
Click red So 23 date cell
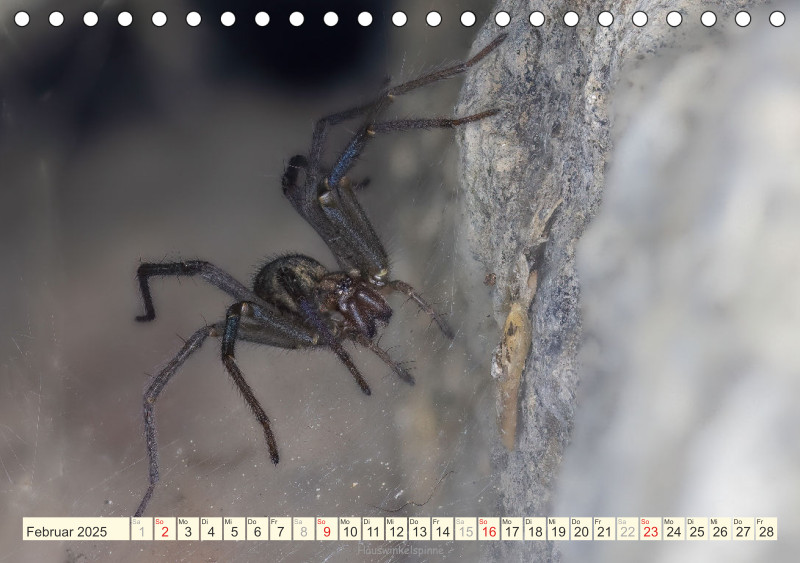click(651, 529)
